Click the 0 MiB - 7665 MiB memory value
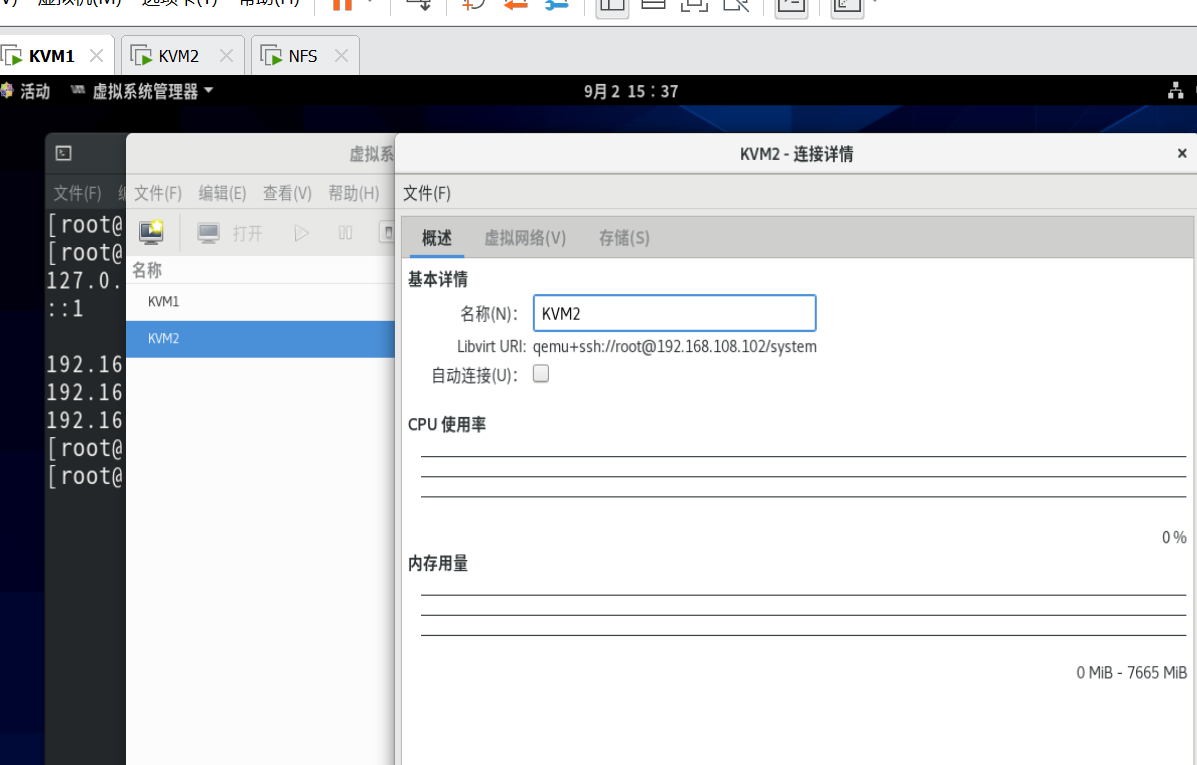The image size is (1197, 765). click(x=1131, y=673)
